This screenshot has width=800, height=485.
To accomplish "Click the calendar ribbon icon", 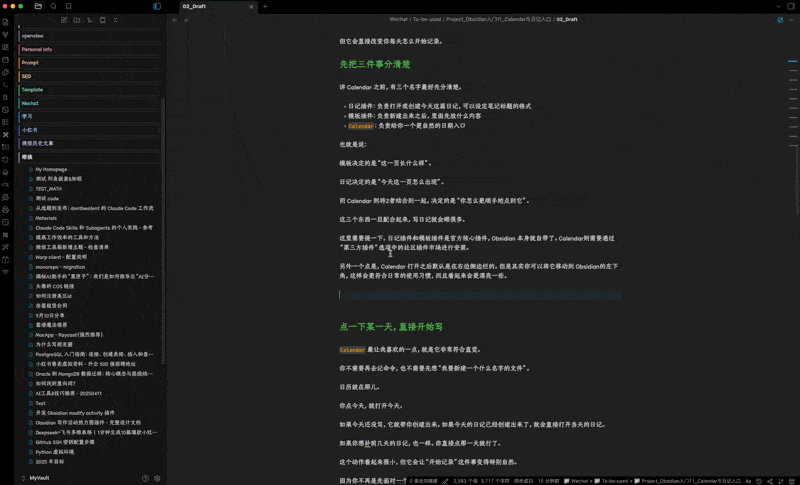I will click(6, 60).
